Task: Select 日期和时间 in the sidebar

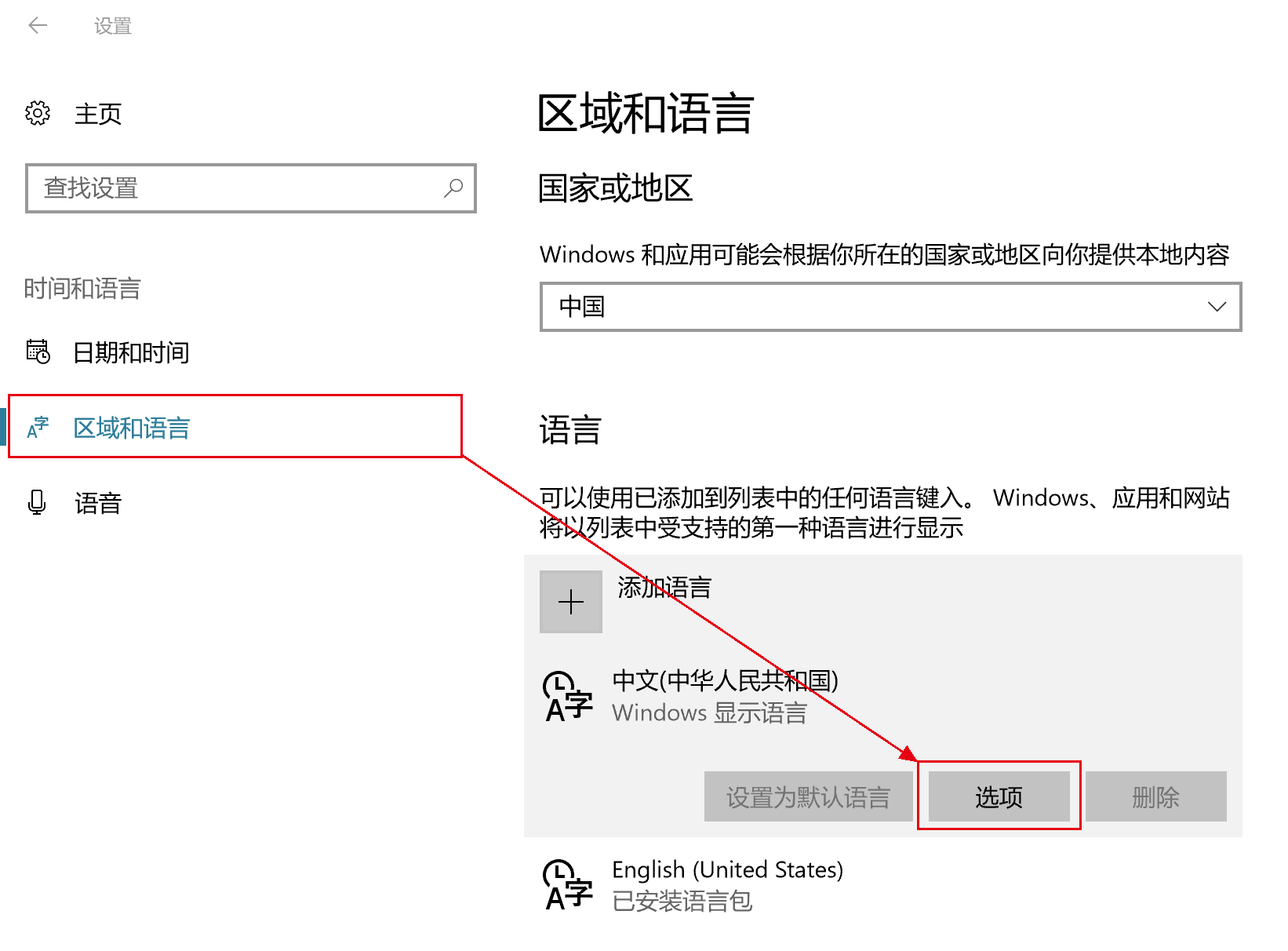Action: coord(132,352)
